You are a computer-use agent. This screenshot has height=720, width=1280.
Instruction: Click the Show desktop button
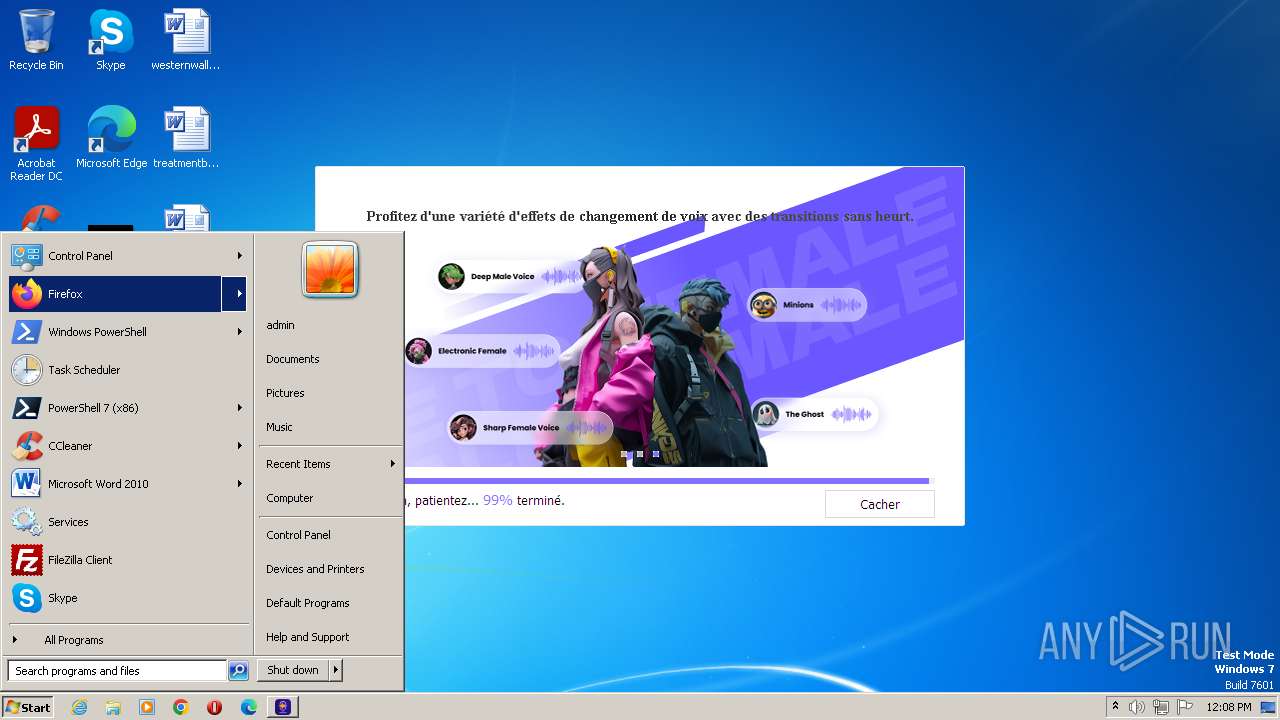(x=1269, y=707)
